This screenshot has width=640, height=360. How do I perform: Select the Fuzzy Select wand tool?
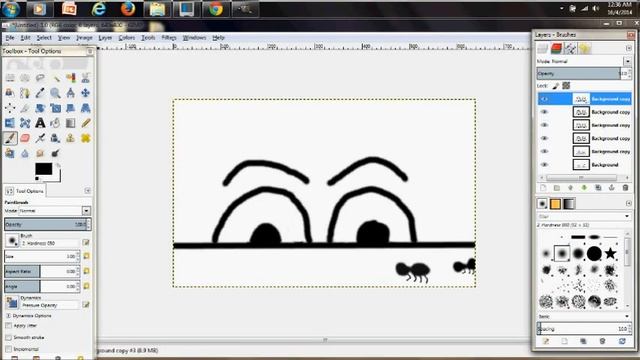pyautogui.click(x=56, y=78)
